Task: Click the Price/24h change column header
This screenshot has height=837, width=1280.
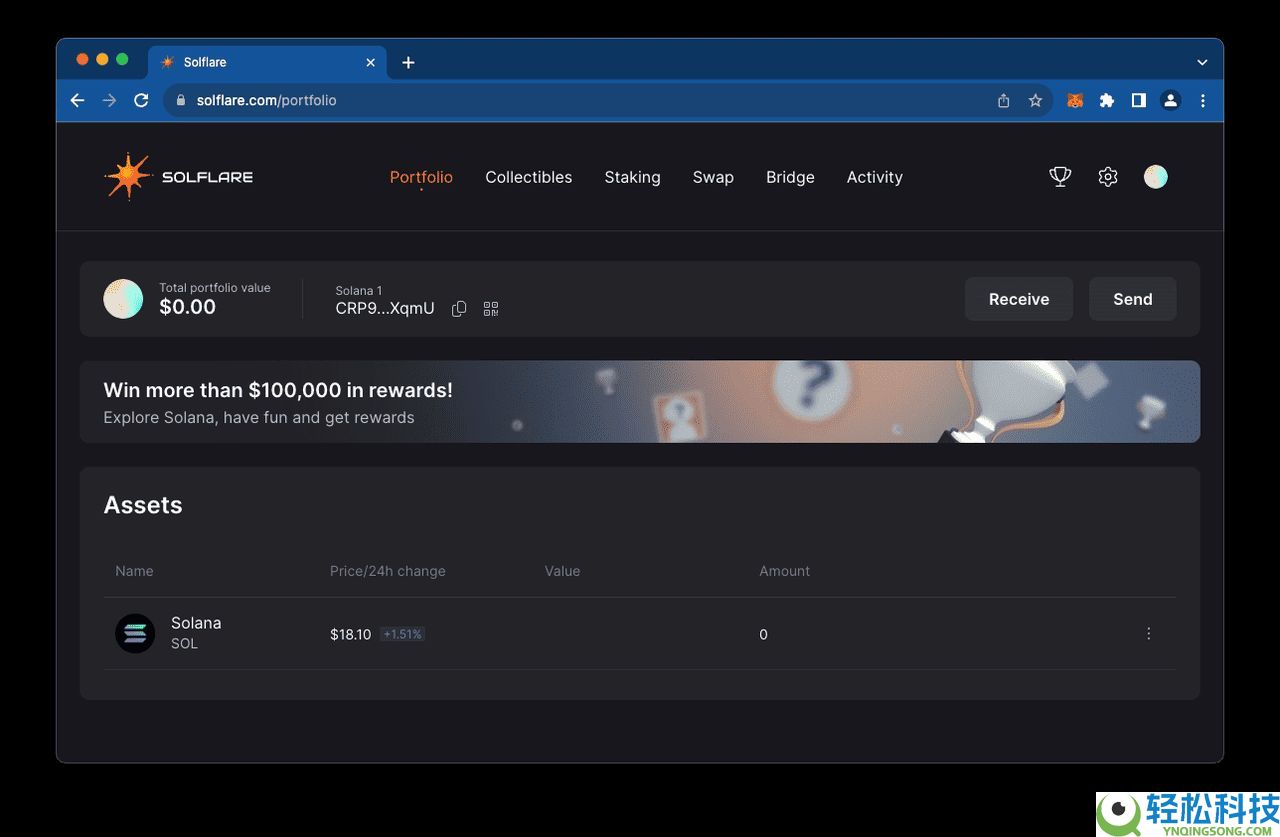Action: pos(388,571)
